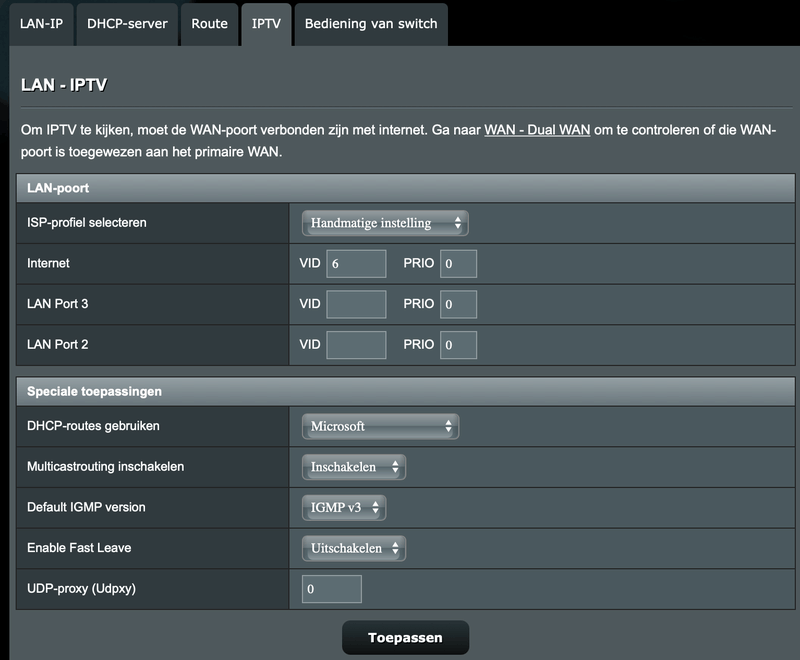Go to the Route tab
This screenshot has width=800, height=660.
click(209, 24)
